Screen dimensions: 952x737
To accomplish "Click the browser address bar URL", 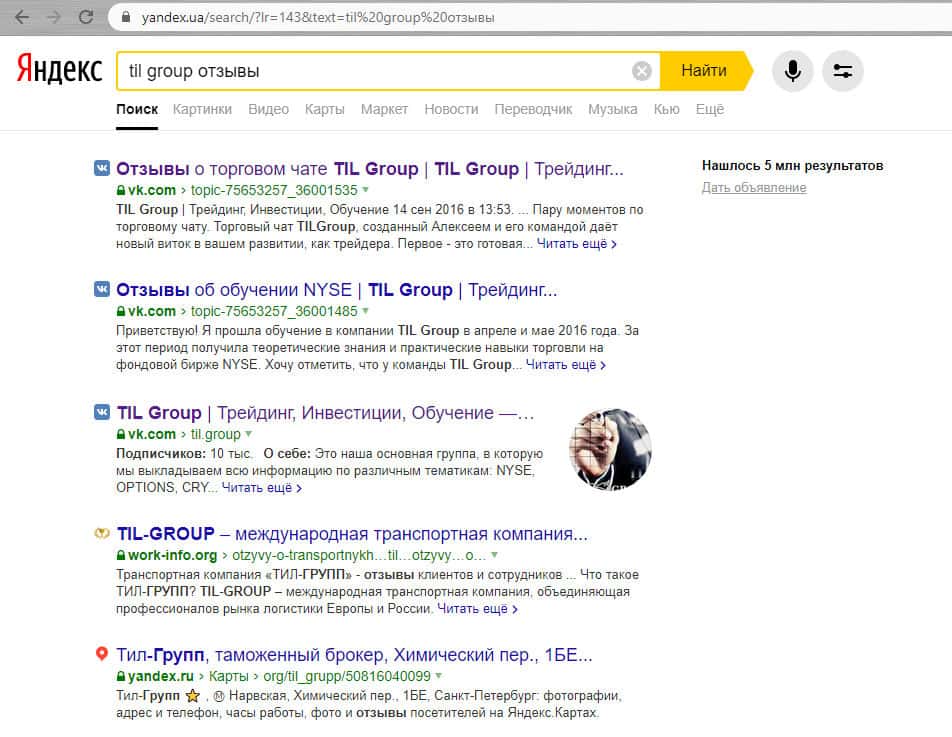I will tap(318, 17).
